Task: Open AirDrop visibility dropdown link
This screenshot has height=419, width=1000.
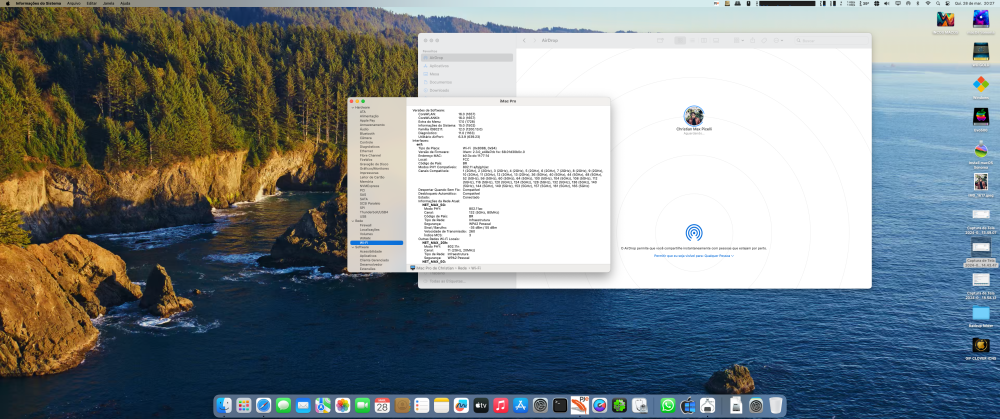Action: tap(693, 256)
